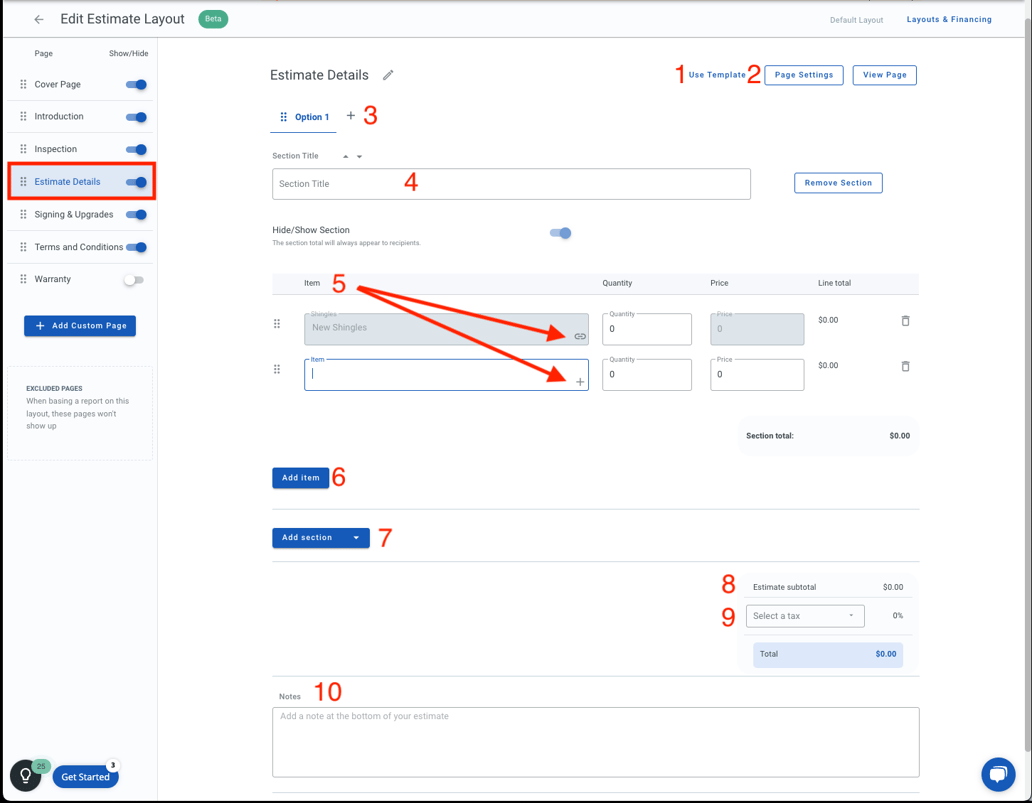Image resolution: width=1032 pixels, height=803 pixels.
Task: Click the pencil icon beside Estimate Details
Action: pos(388,75)
